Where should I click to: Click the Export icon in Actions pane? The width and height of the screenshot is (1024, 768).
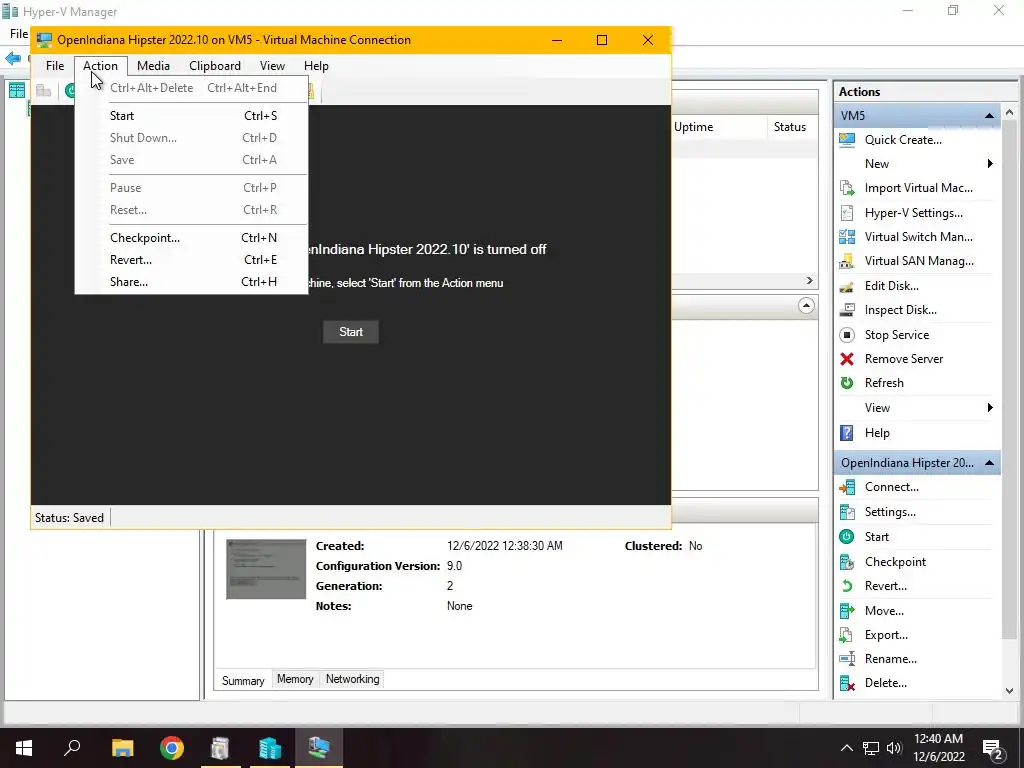coord(846,635)
